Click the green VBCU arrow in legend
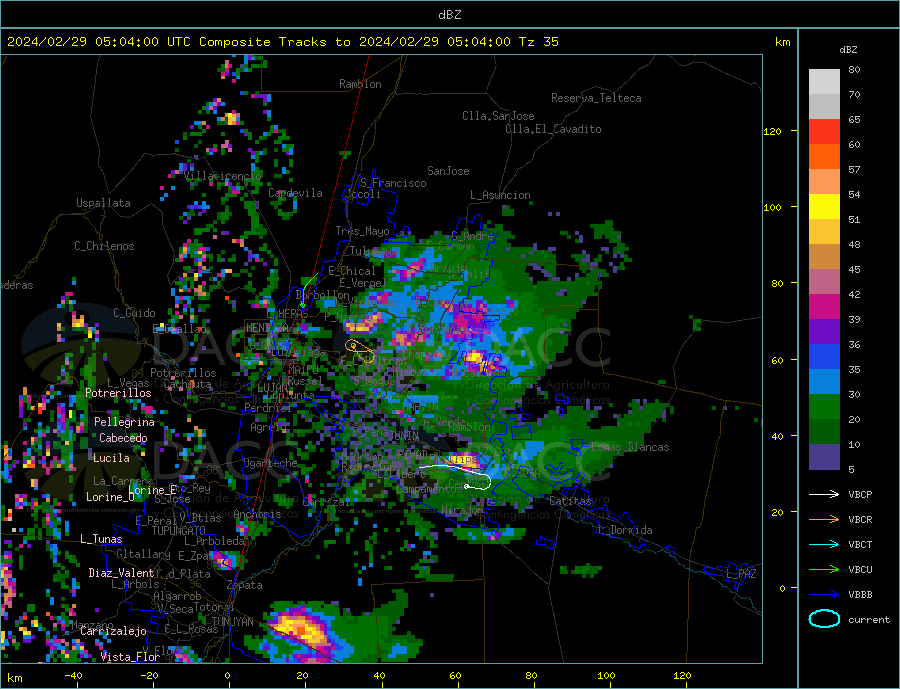Viewport: 900px width, 689px height. coord(824,570)
